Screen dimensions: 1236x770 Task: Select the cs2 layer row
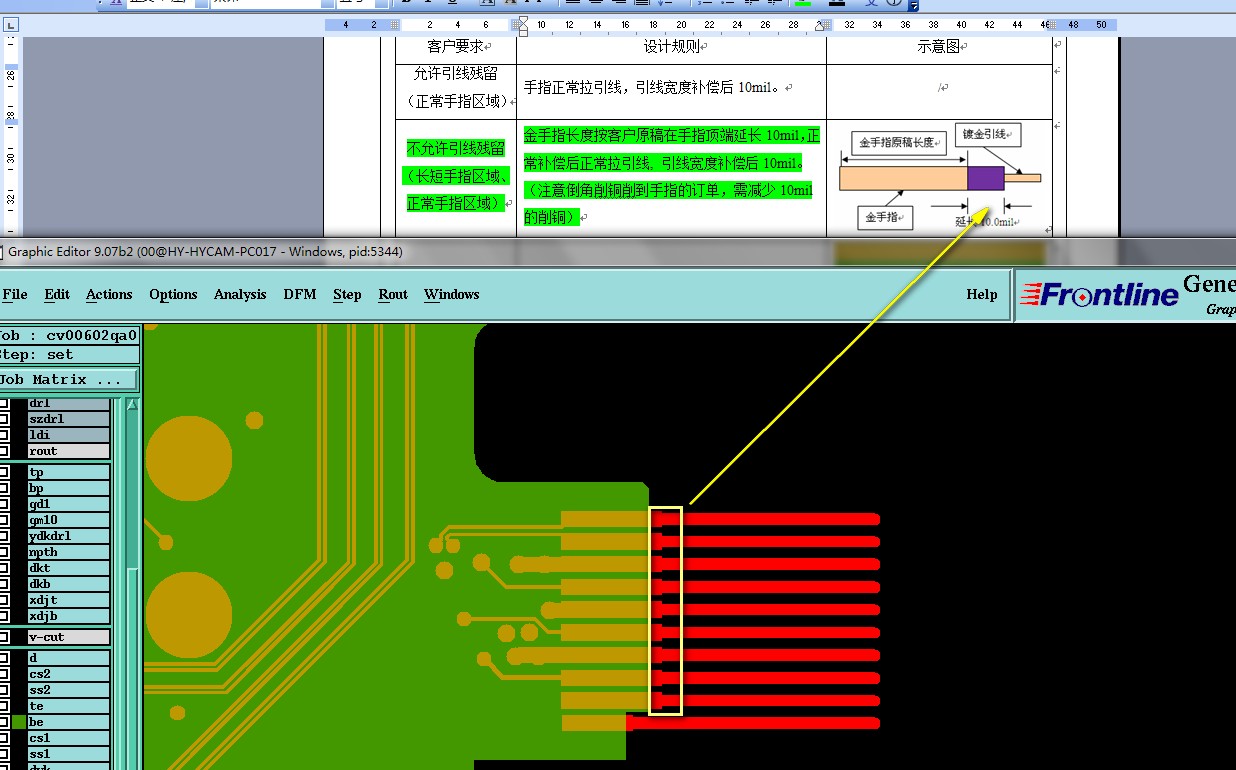coord(69,674)
